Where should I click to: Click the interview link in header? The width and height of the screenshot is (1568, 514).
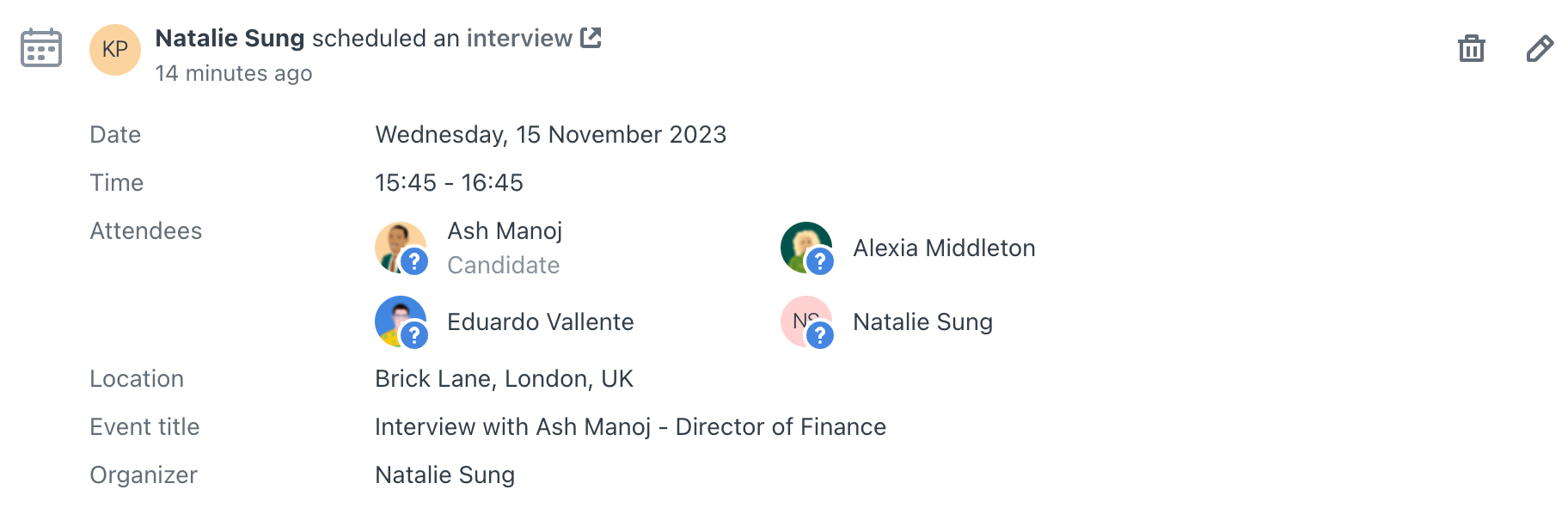click(x=519, y=39)
